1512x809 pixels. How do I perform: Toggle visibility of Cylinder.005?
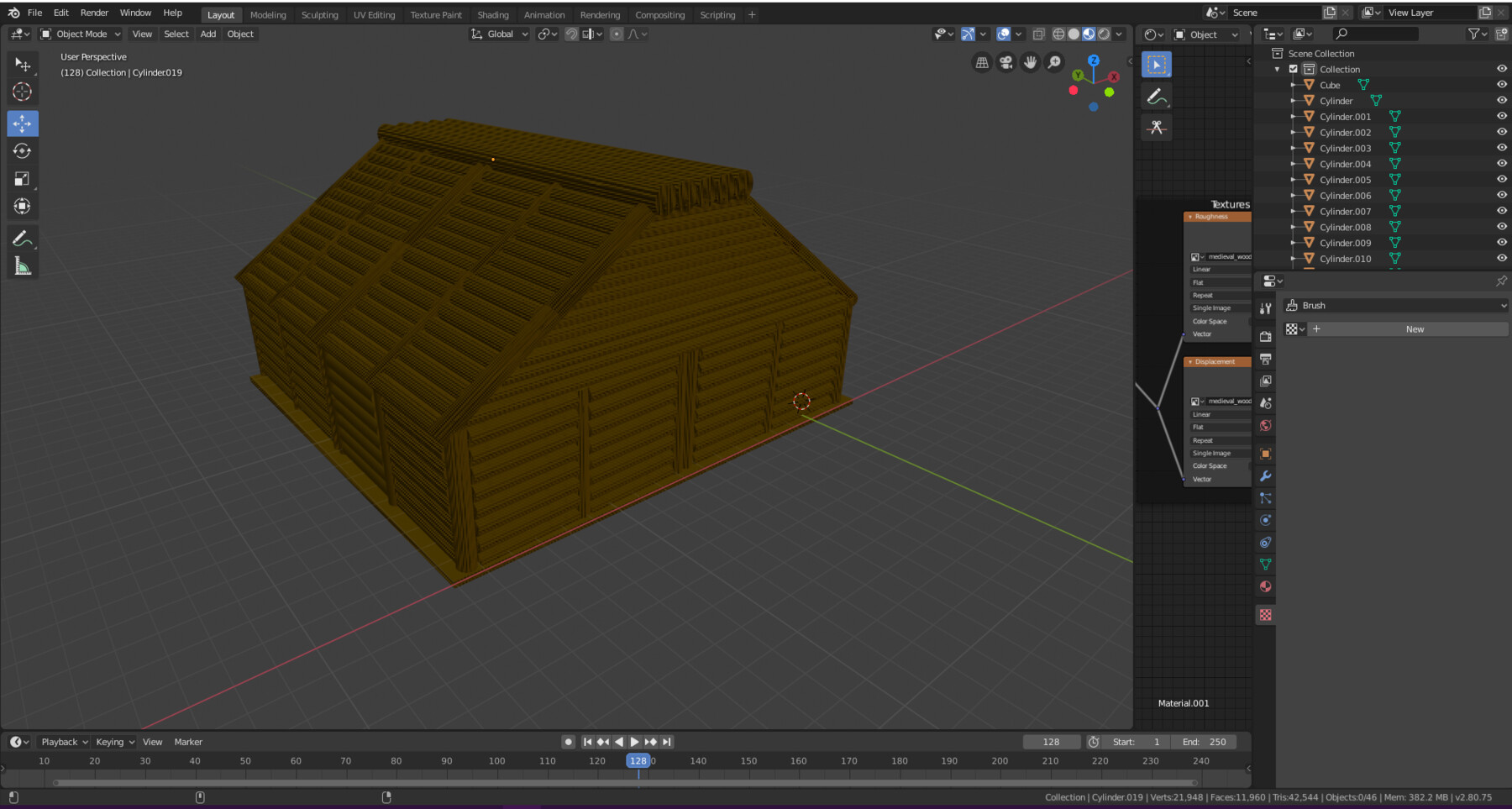tap(1500, 179)
